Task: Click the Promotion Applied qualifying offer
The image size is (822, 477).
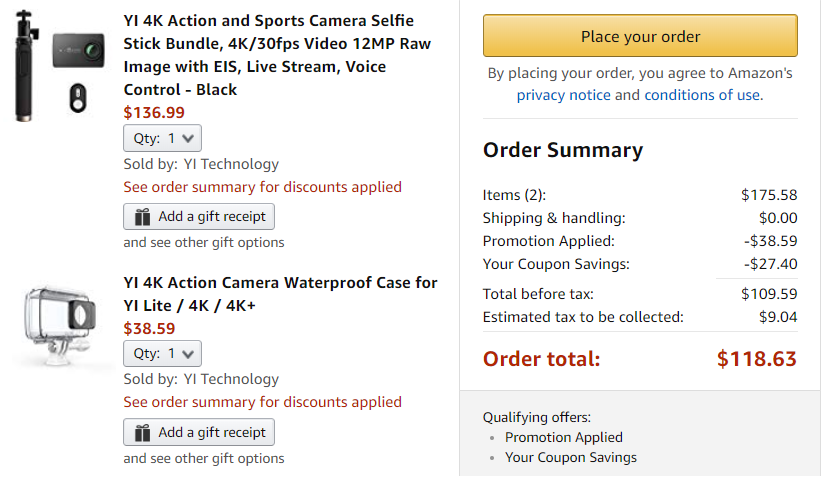Action: pos(564,437)
